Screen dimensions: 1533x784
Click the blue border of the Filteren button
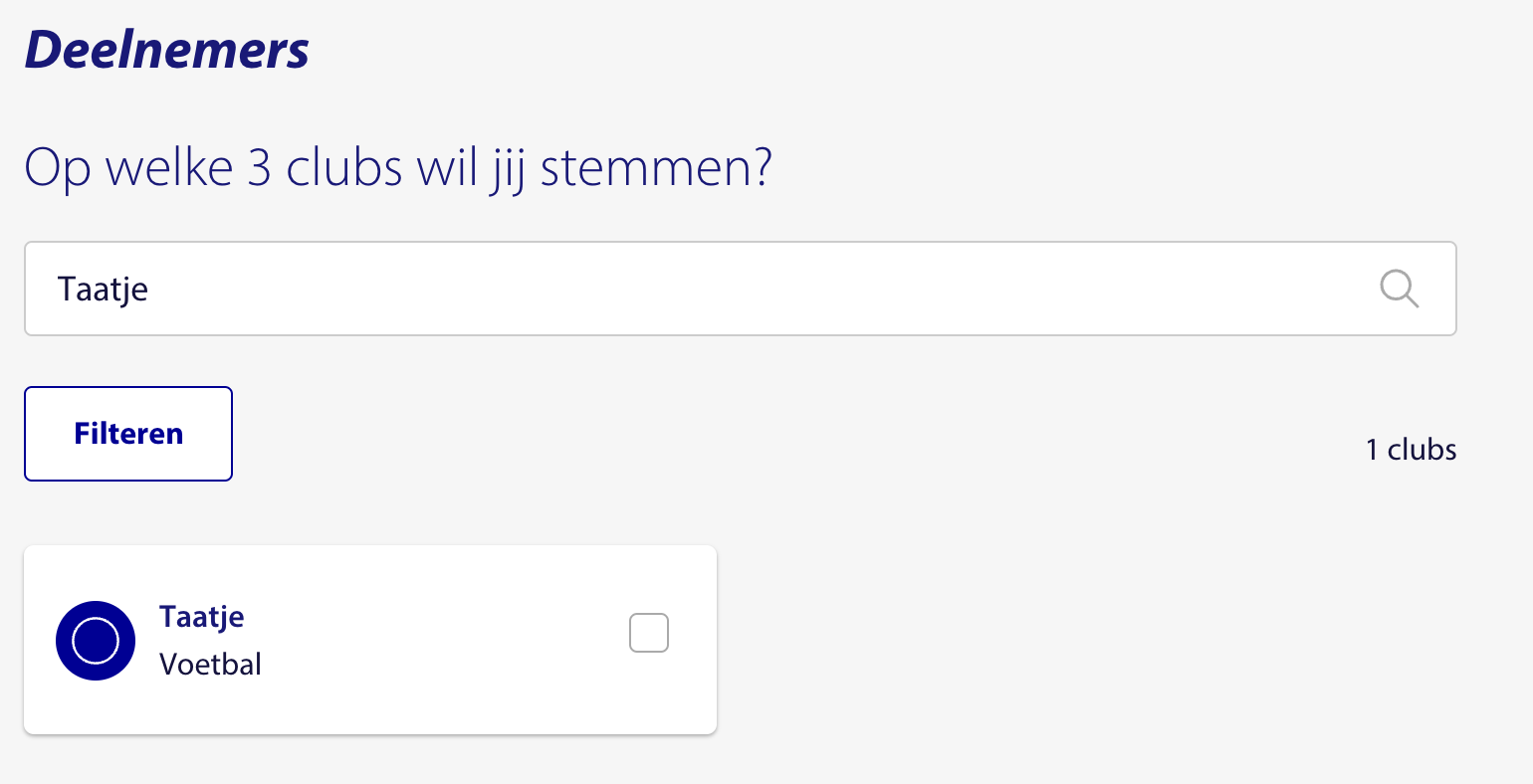point(128,387)
